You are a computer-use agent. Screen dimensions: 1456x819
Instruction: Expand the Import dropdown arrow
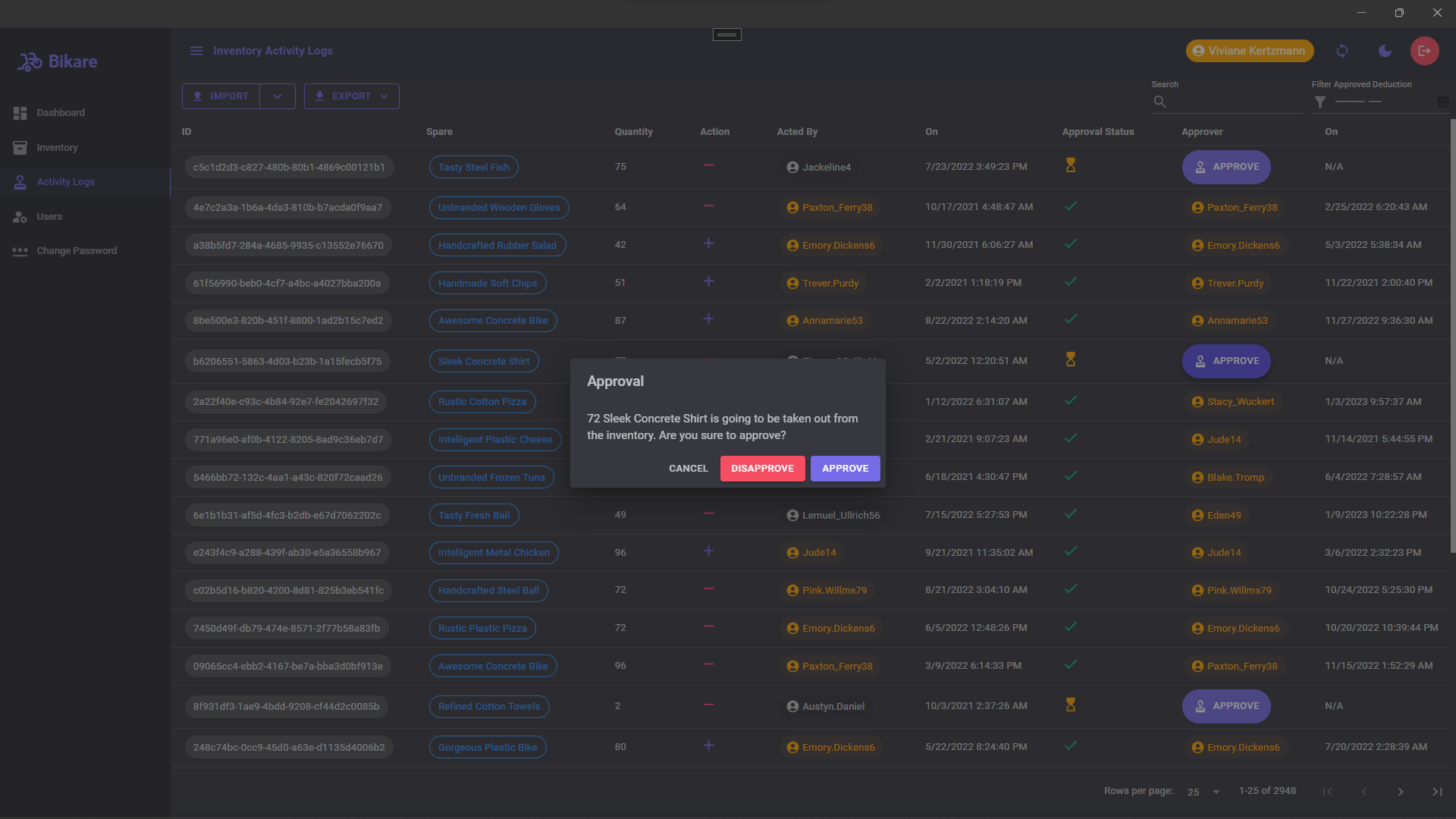click(x=278, y=96)
